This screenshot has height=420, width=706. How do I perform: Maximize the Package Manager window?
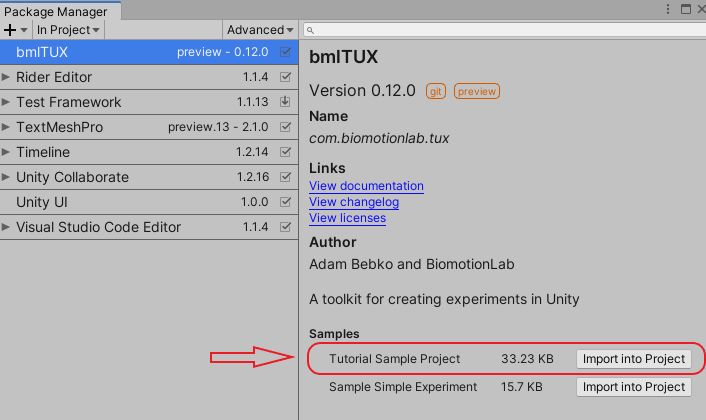point(686,9)
